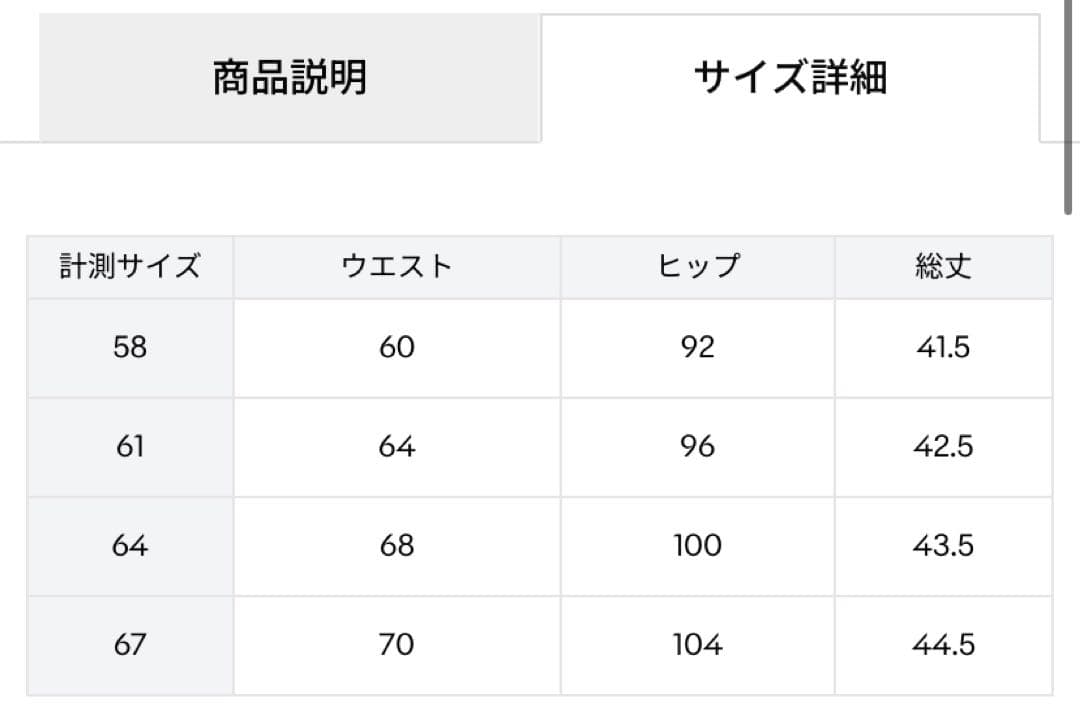
Task: Click the 計測サイズ column header
Action: (129, 266)
